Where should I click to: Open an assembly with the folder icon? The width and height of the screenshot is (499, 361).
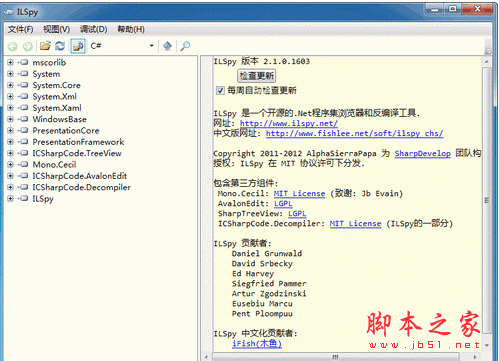coord(45,46)
